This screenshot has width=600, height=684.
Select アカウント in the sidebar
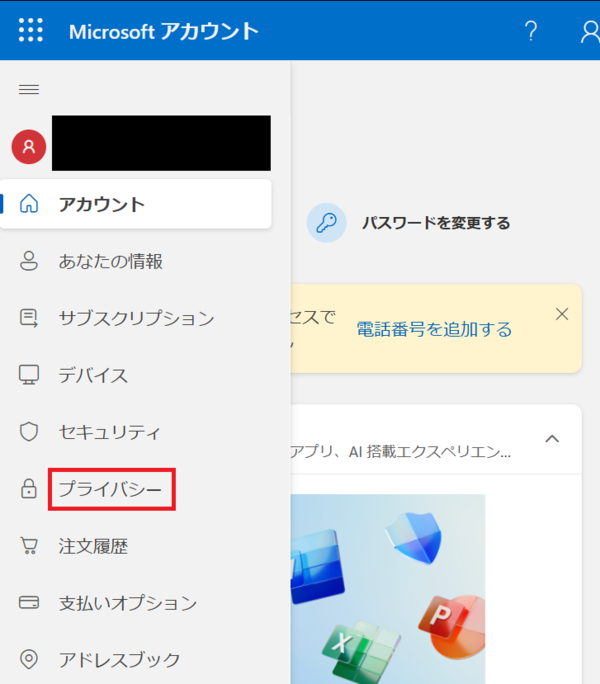point(136,204)
